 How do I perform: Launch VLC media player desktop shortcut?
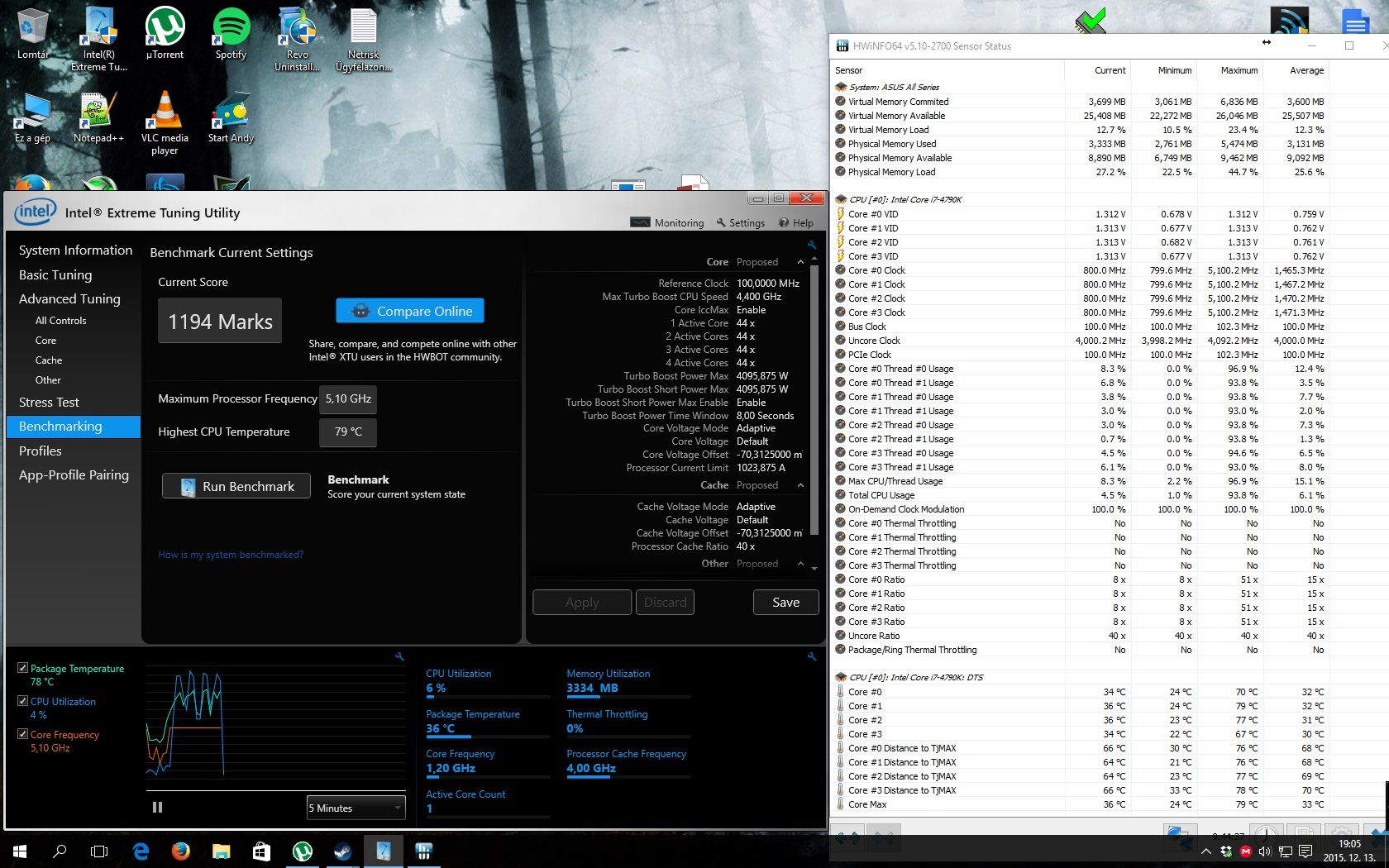(165, 122)
